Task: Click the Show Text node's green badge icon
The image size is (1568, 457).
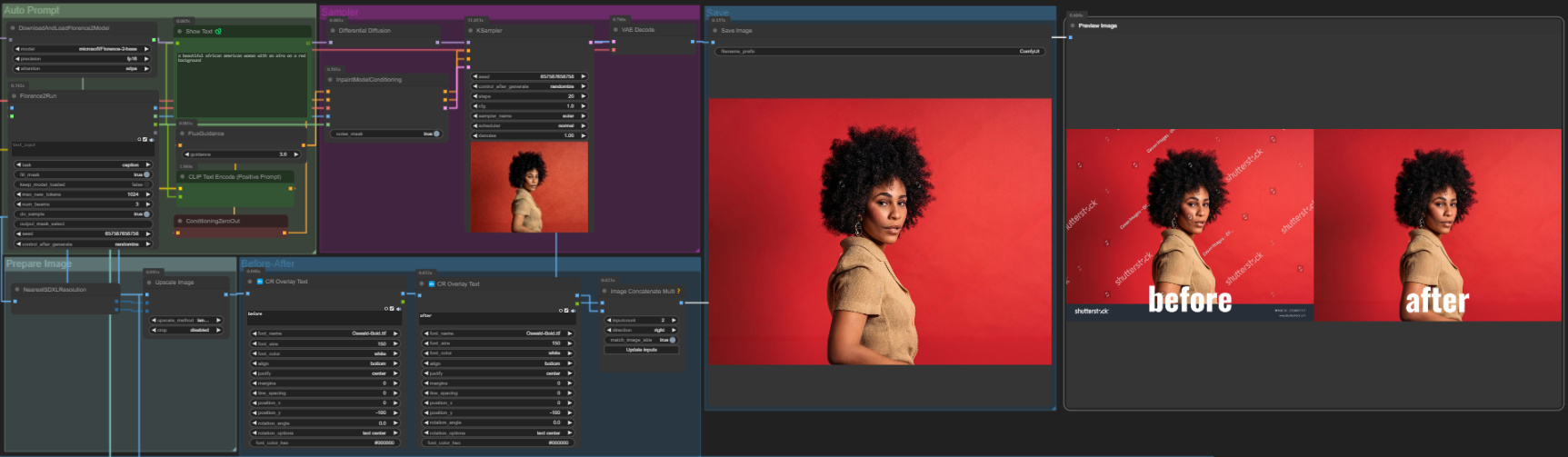Action: click(x=218, y=31)
